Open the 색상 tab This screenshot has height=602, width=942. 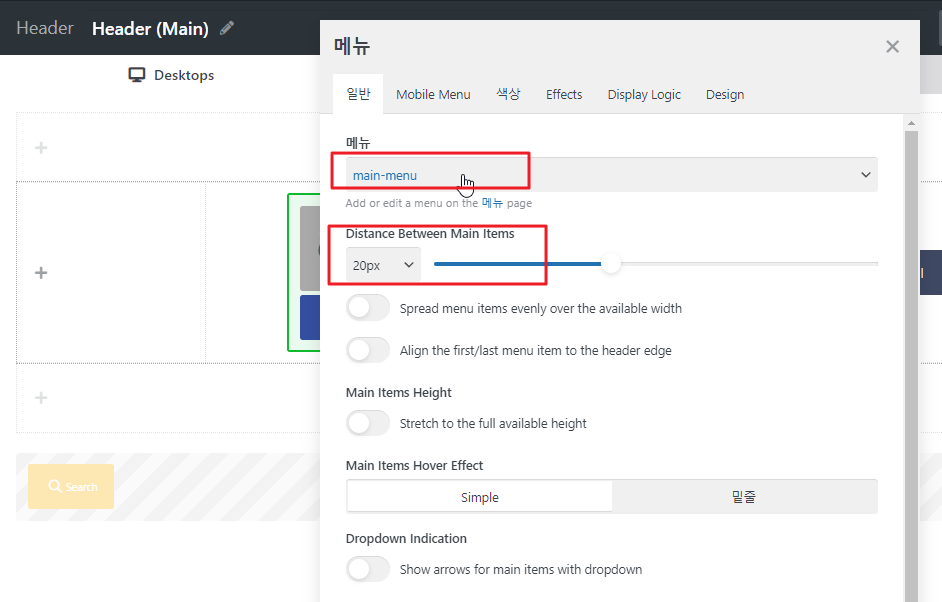coord(508,94)
